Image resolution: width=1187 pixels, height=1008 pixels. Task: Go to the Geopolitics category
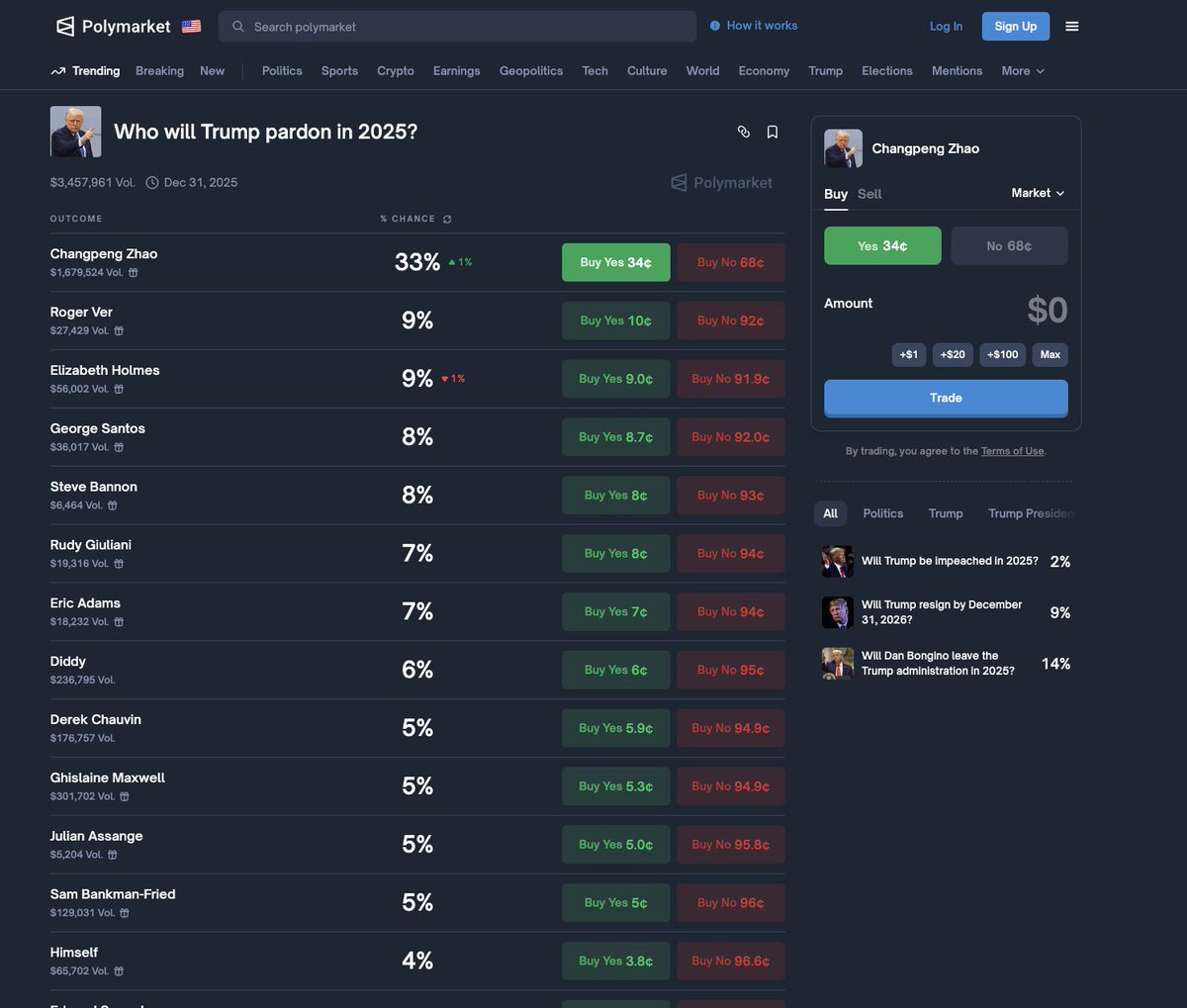pyautogui.click(x=531, y=71)
